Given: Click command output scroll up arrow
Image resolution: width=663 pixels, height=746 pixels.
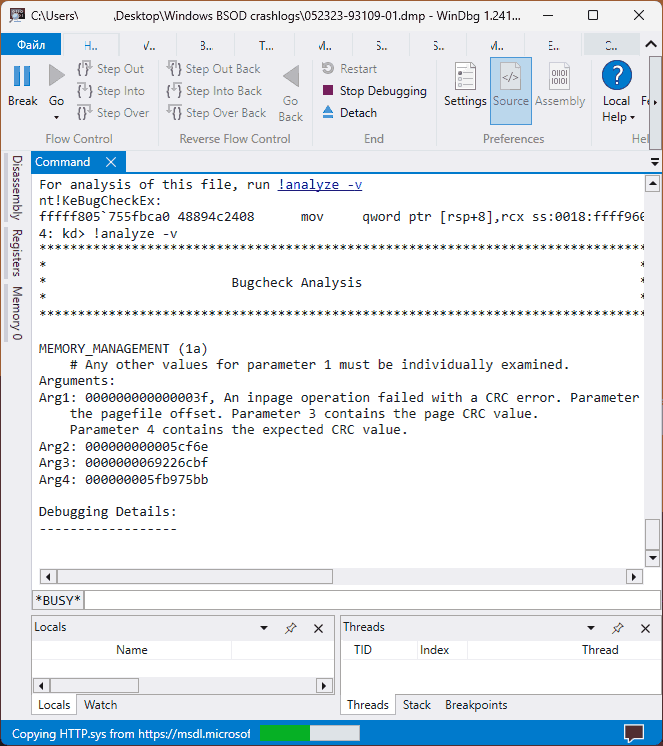Looking at the screenshot, I should tap(653, 183).
